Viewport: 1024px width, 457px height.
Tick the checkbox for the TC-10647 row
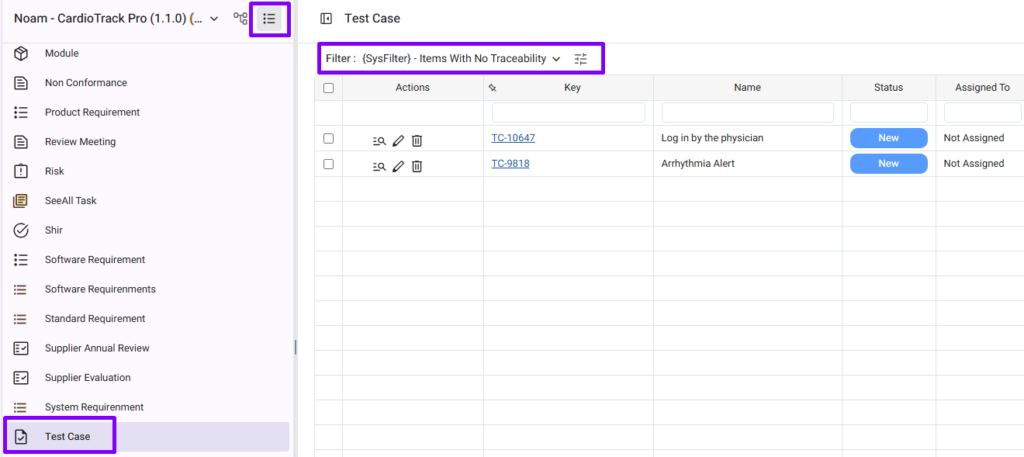tap(328, 138)
